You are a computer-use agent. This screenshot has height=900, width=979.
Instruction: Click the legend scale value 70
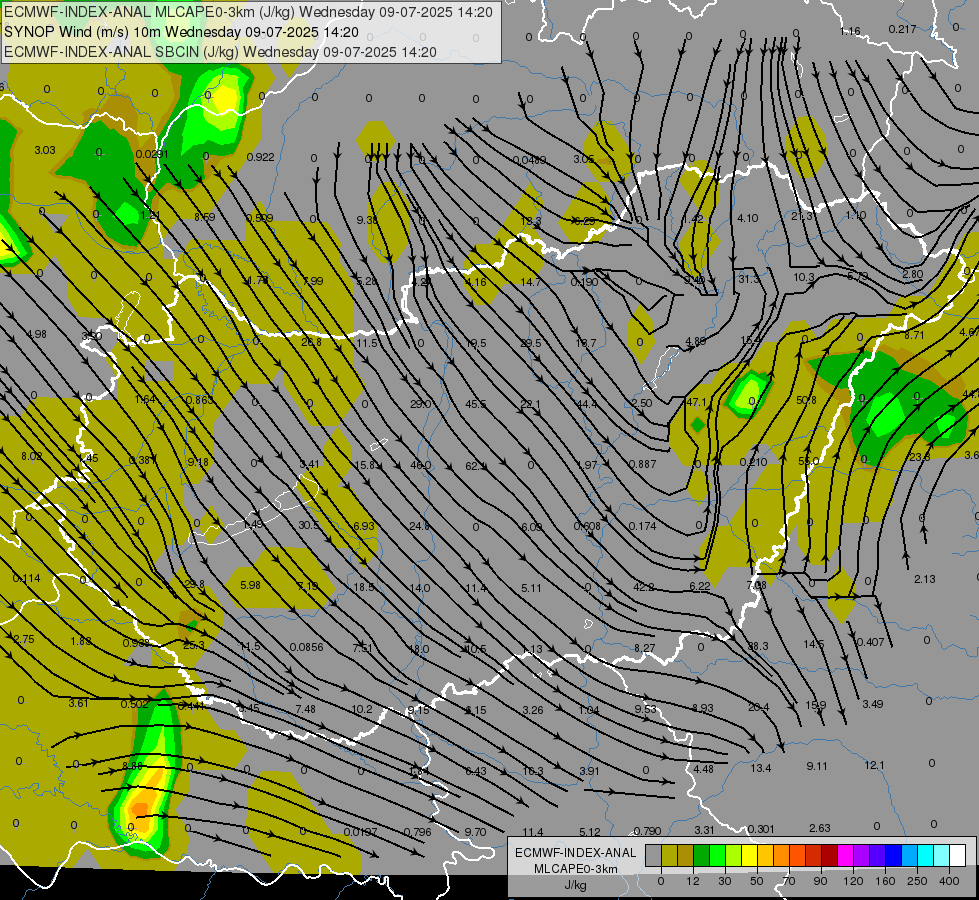point(789,881)
